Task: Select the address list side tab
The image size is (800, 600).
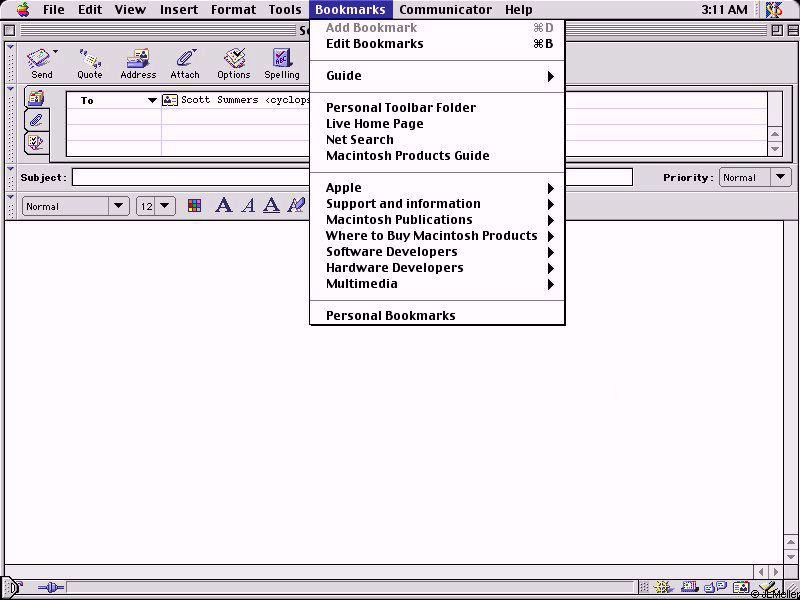Action: coord(36,97)
